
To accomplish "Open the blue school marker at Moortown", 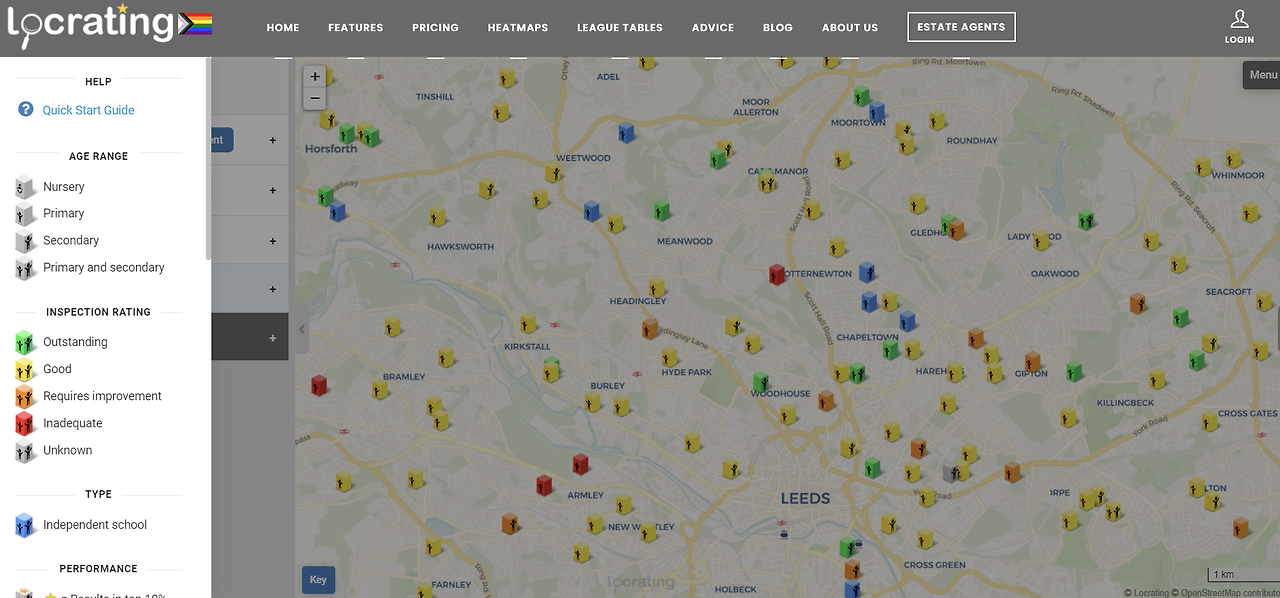I will point(877,111).
